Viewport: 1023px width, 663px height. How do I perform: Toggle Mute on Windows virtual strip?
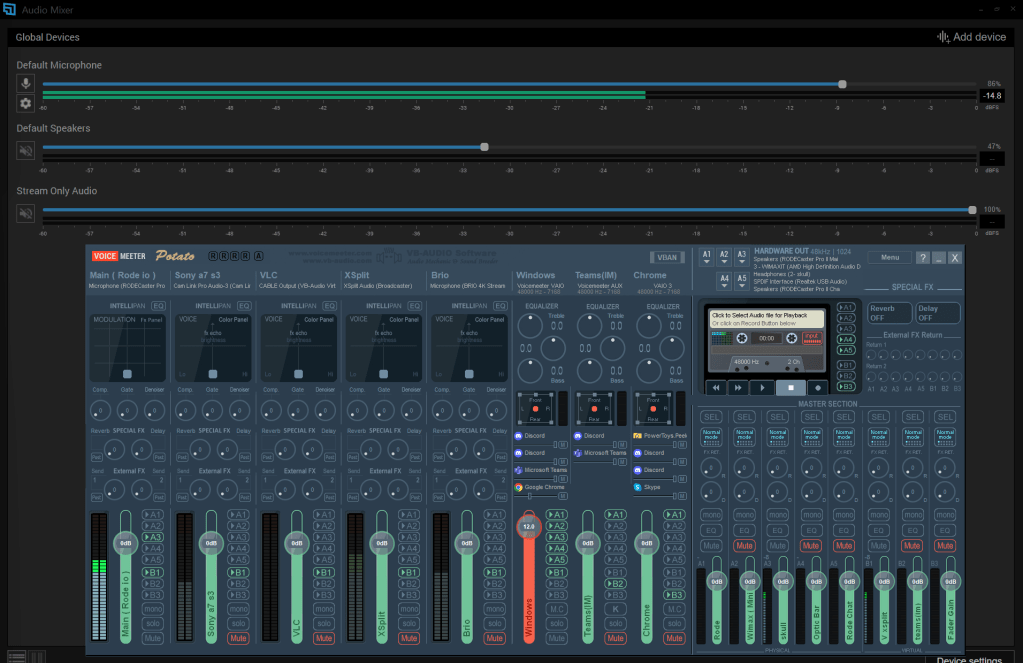coord(557,638)
